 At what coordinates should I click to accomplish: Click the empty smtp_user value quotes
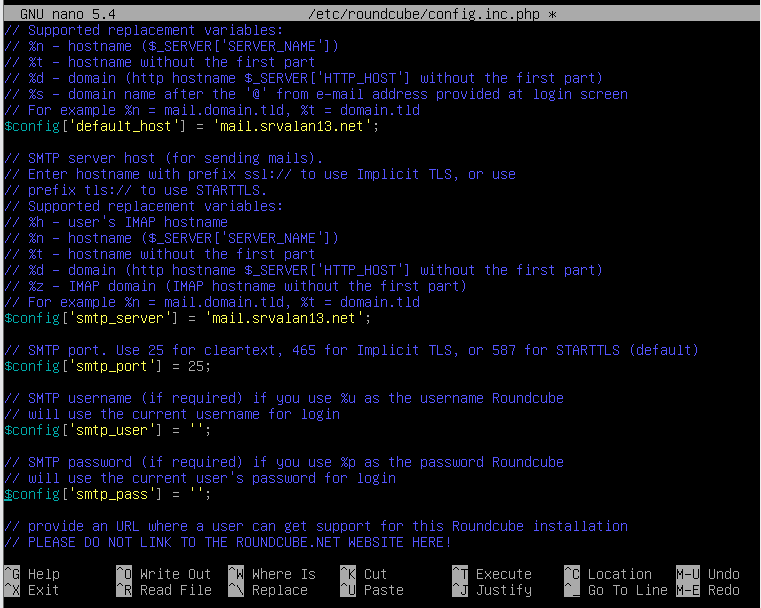coord(196,430)
